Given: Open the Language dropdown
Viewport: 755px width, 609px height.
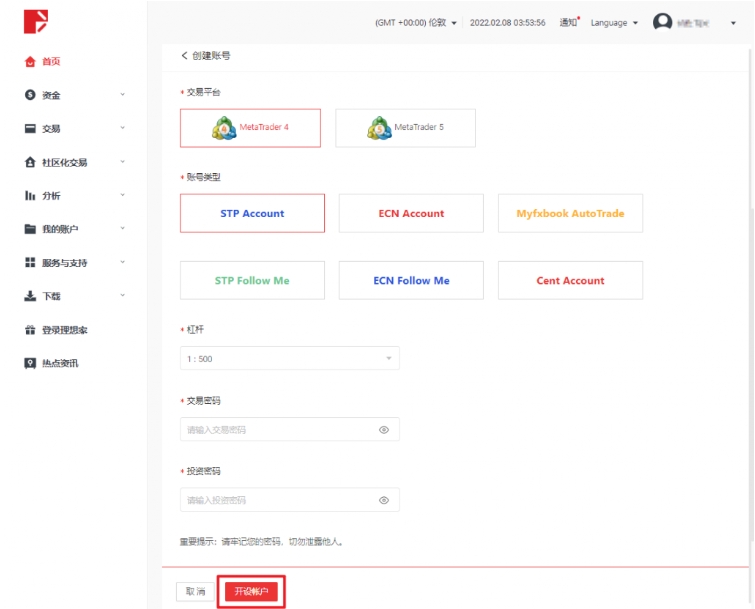Looking at the screenshot, I should tap(614, 23).
